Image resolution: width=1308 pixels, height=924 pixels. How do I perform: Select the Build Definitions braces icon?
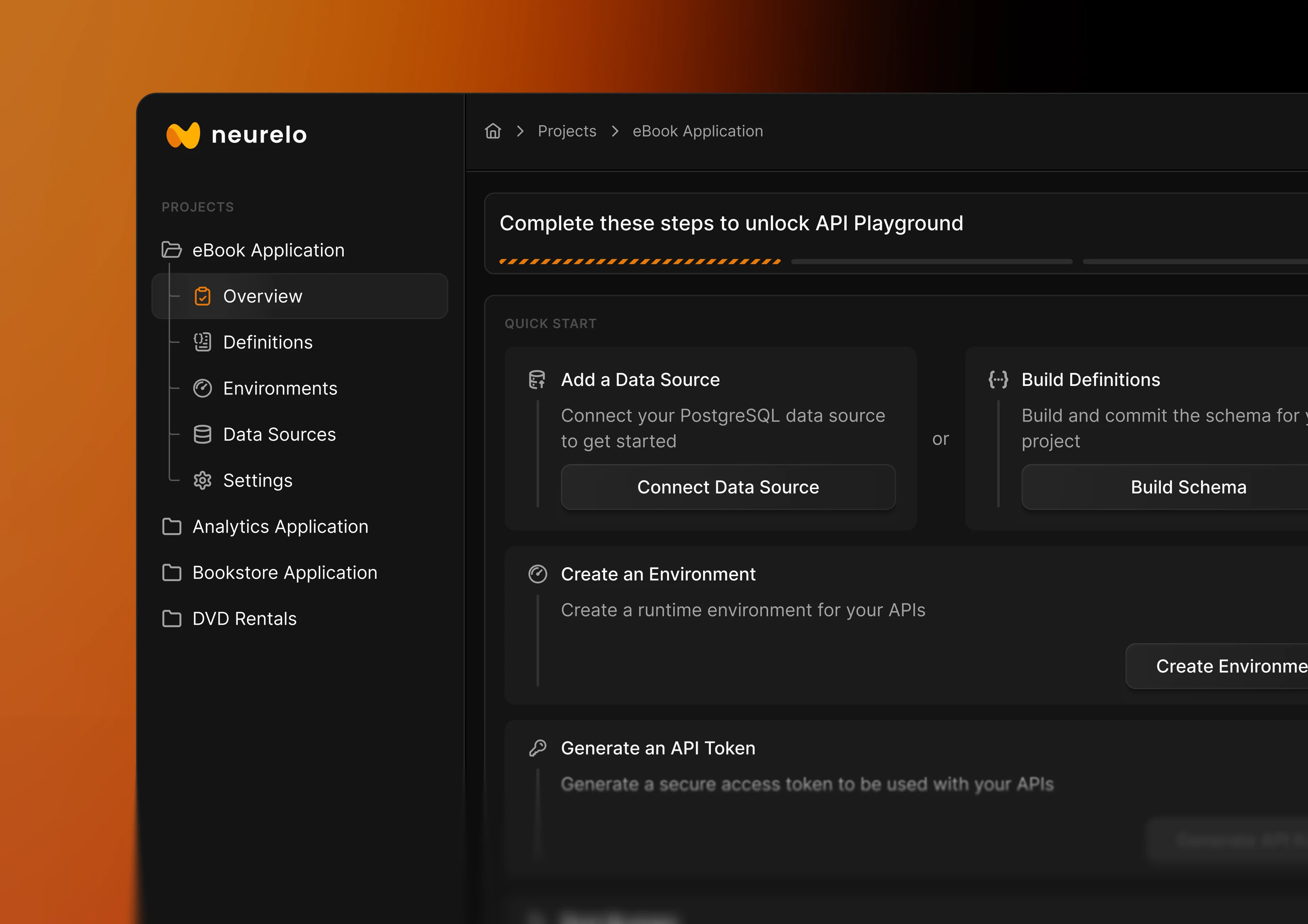point(999,380)
